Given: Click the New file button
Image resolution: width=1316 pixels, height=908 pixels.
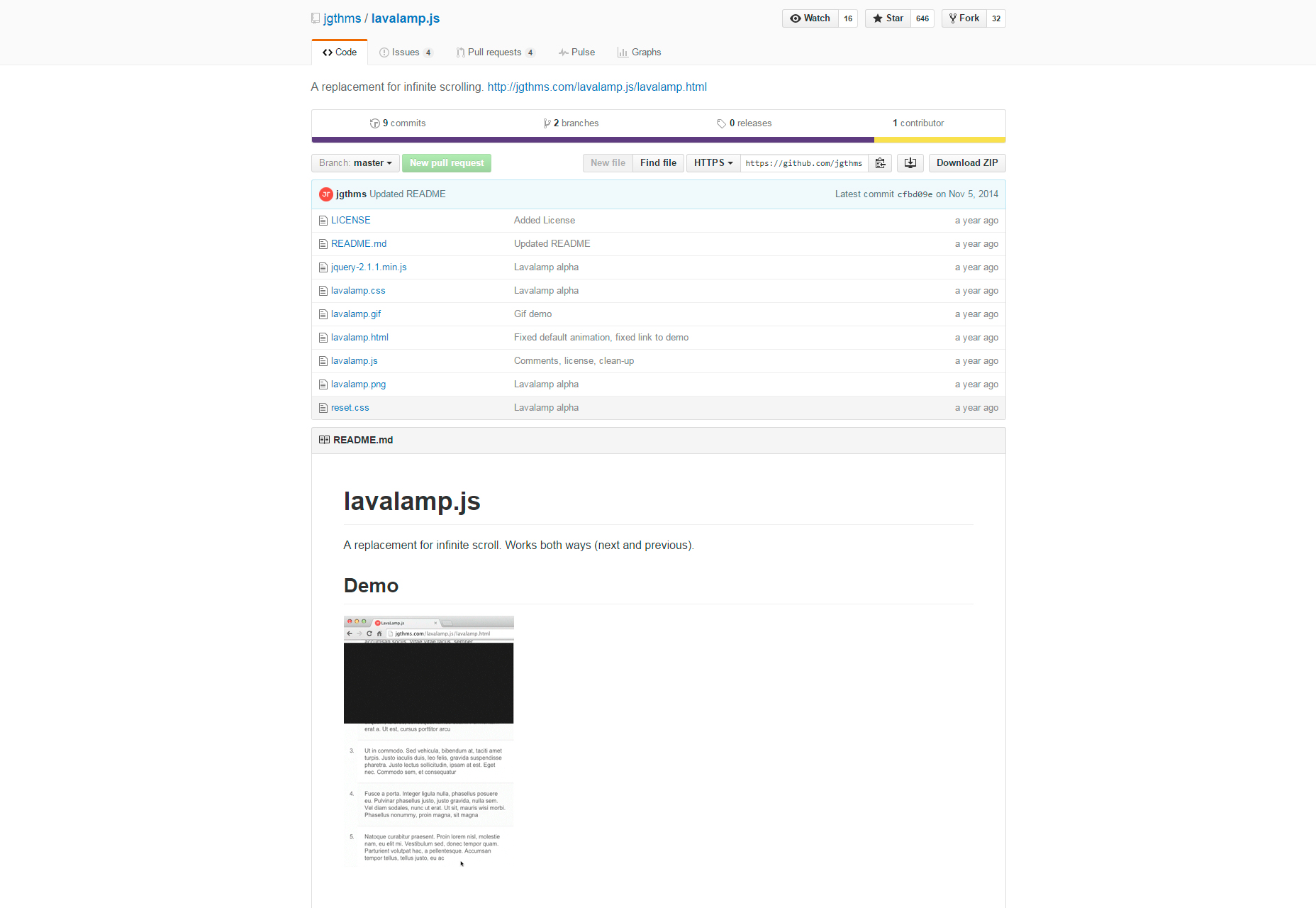Looking at the screenshot, I should [x=608, y=163].
